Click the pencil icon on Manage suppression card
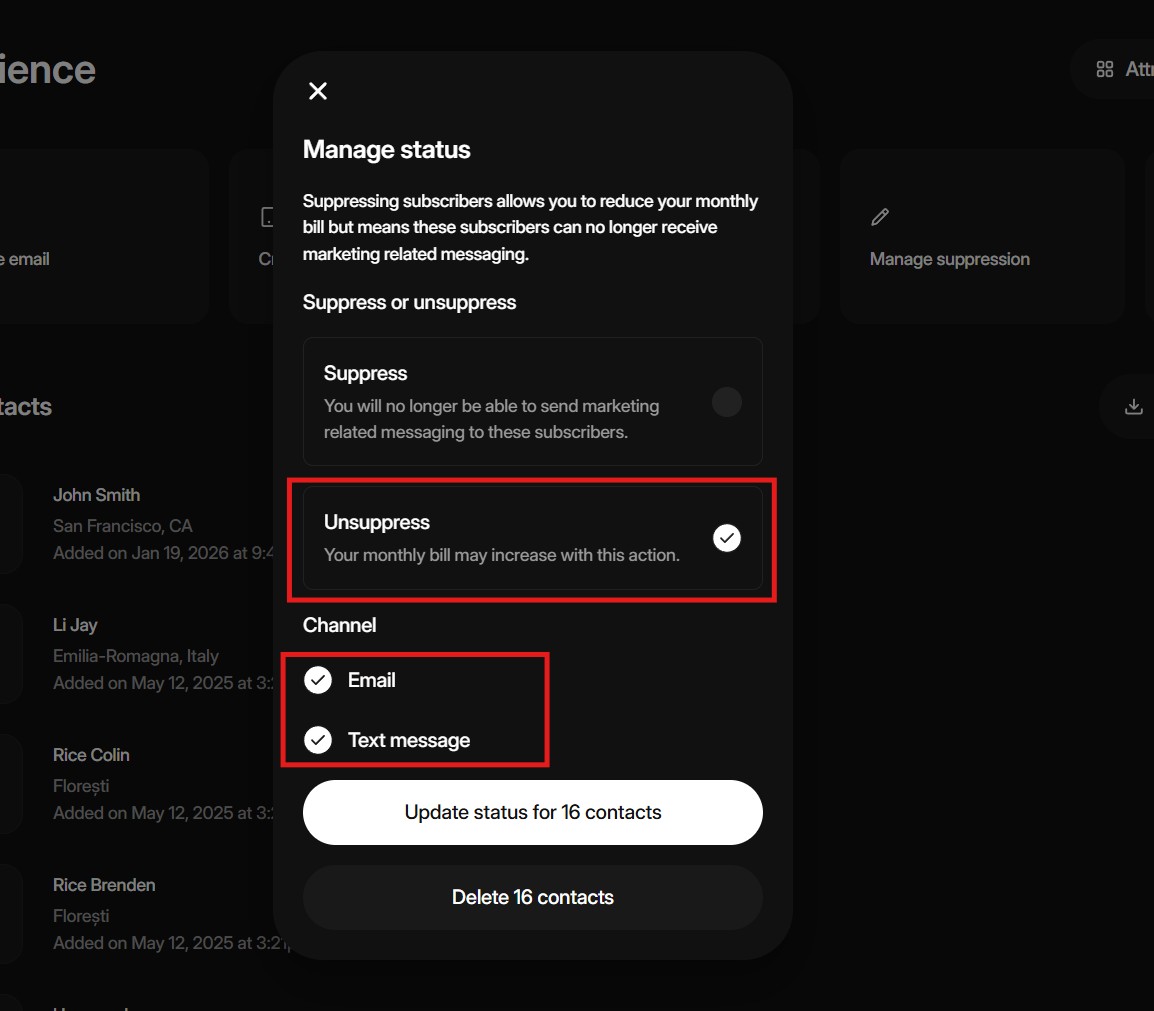The width and height of the screenshot is (1154, 1011). pyautogui.click(x=880, y=217)
